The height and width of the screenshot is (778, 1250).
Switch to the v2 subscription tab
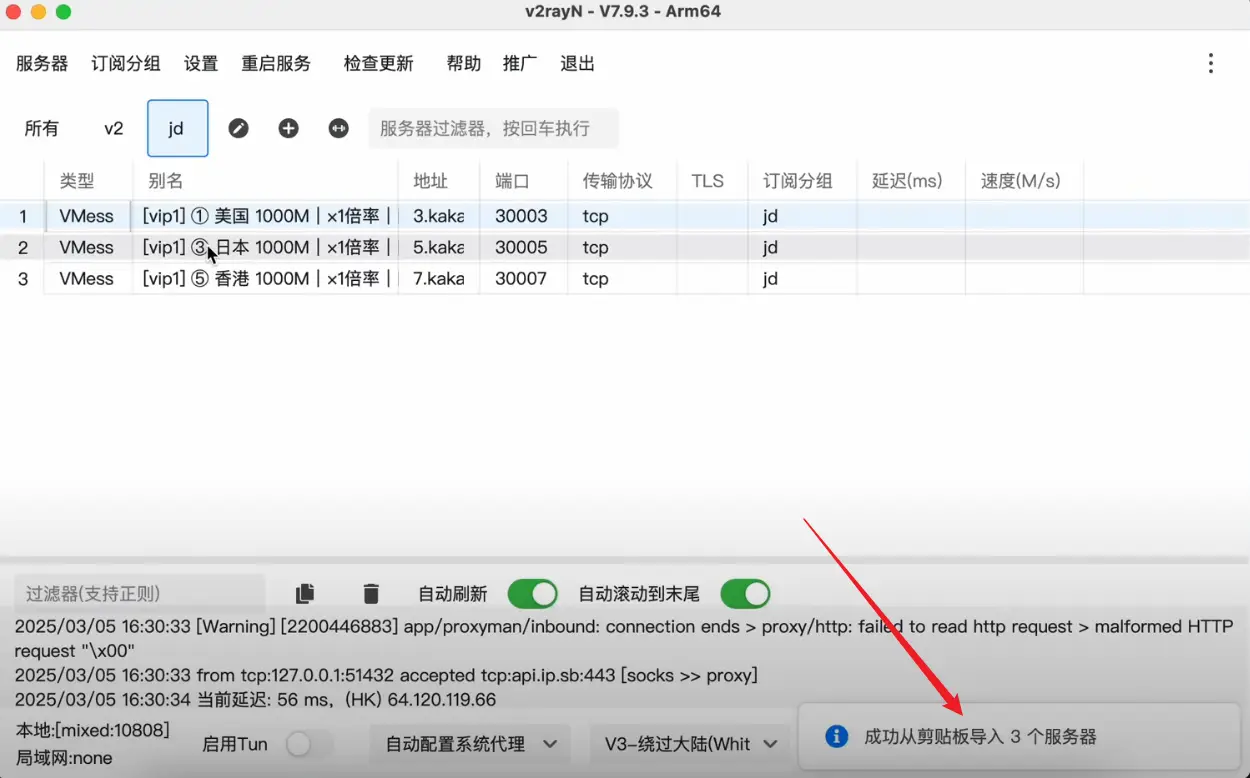(x=114, y=128)
